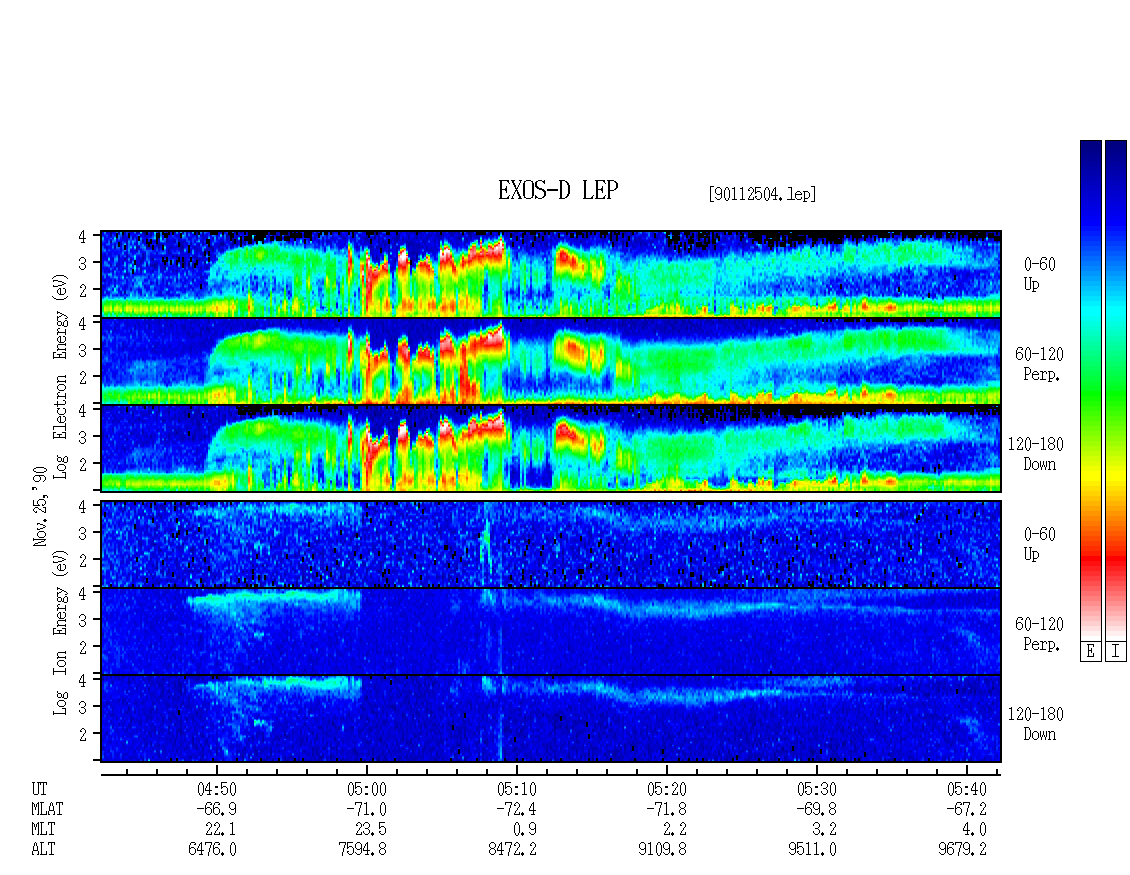The width and height of the screenshot is (1130, 875).
Task: Click the [90112504.lep] file name
Action: pyautogui.click(x=762, y=193)
